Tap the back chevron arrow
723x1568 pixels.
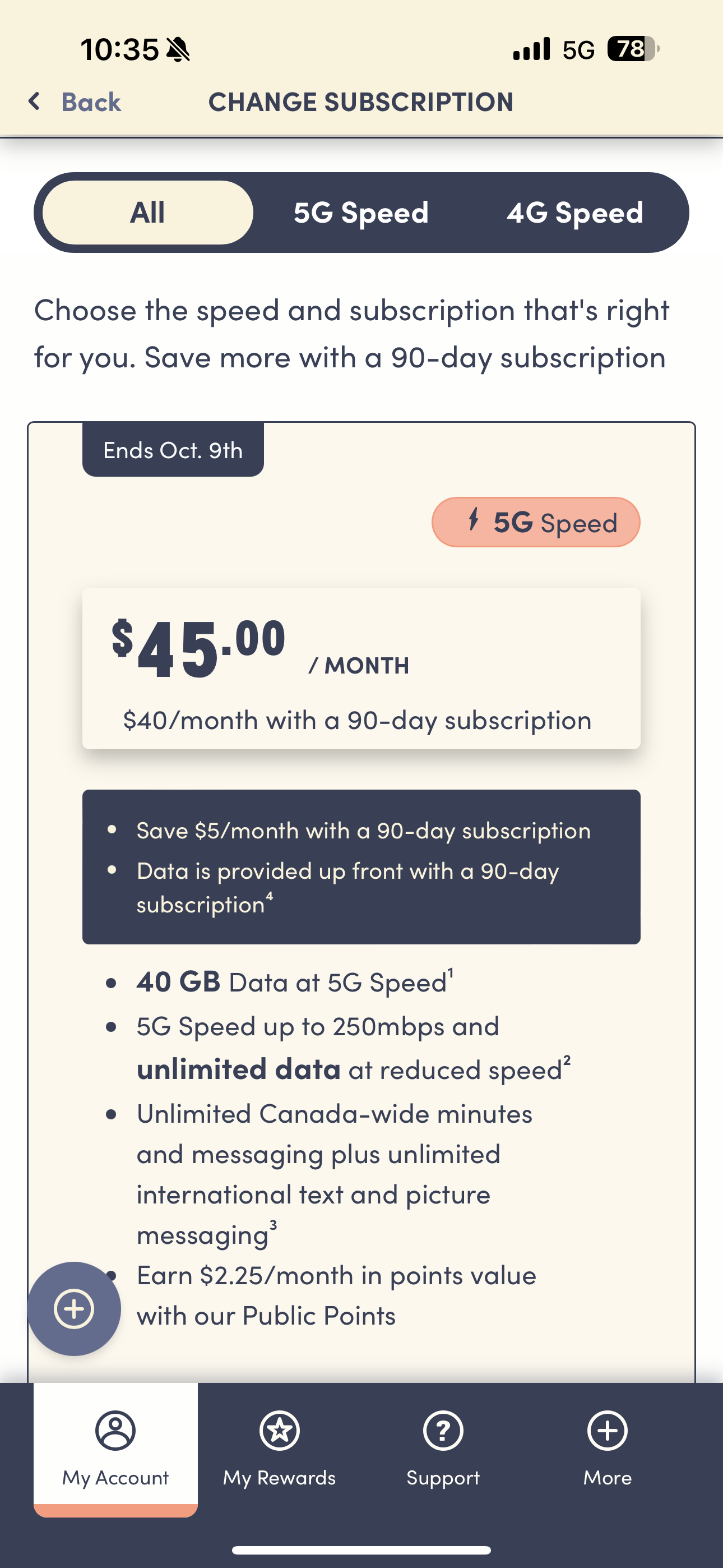click(x=34, y=101)
